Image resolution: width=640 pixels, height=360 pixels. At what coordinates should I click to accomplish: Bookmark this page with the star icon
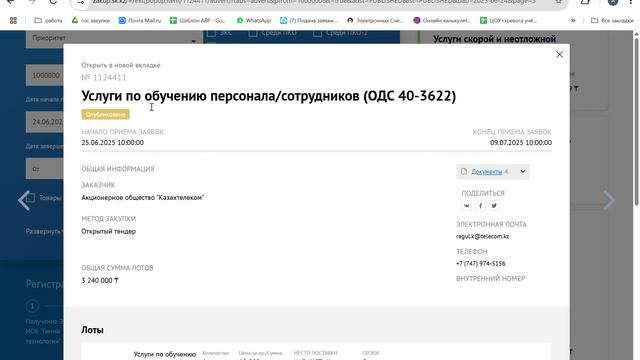point(559,2)
